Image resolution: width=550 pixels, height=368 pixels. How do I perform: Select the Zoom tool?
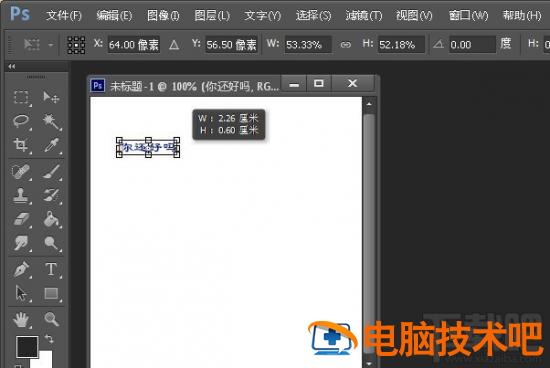coord(52,319)
